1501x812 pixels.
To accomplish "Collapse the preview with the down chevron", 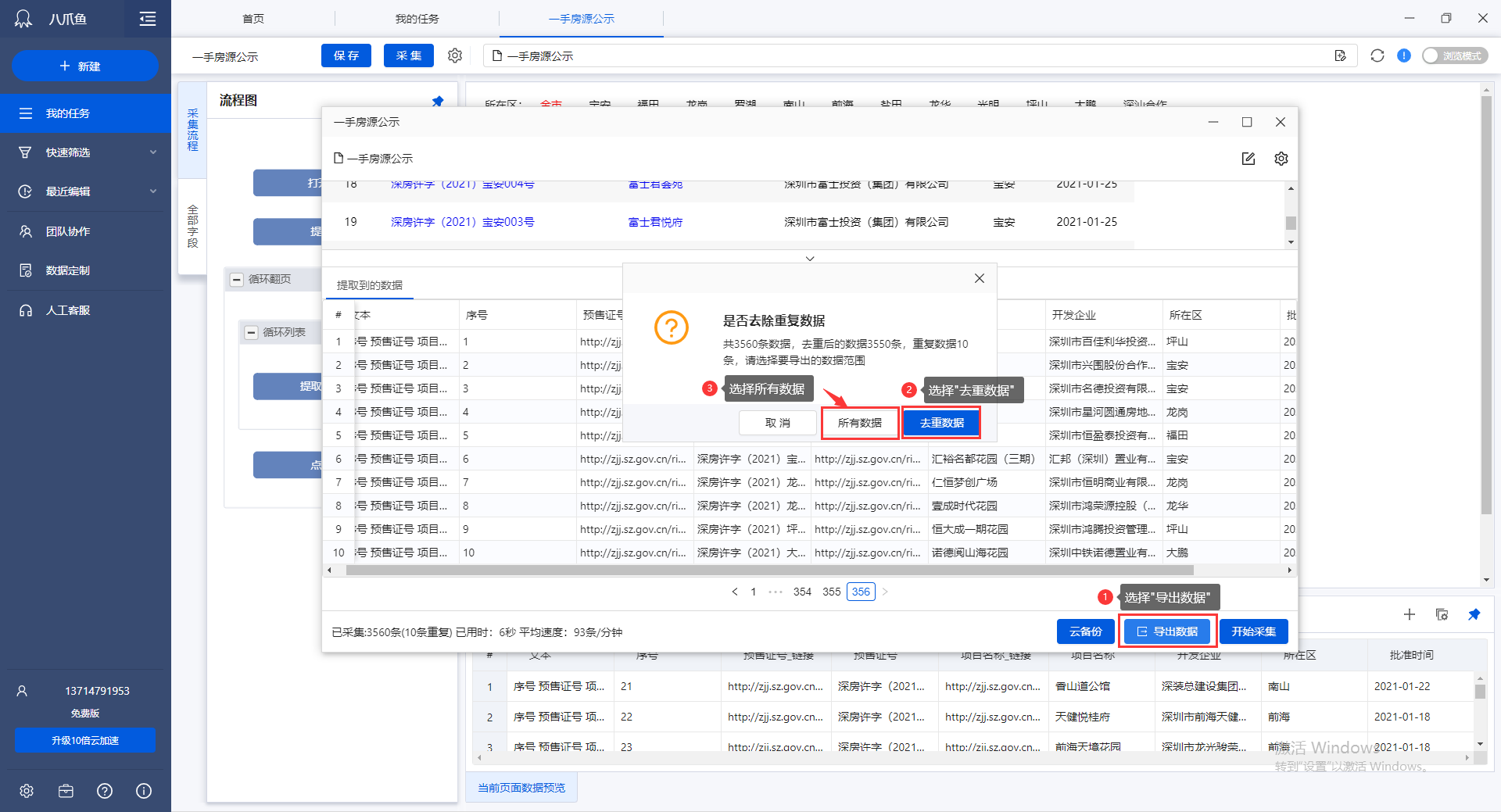I will click(810, 259).
